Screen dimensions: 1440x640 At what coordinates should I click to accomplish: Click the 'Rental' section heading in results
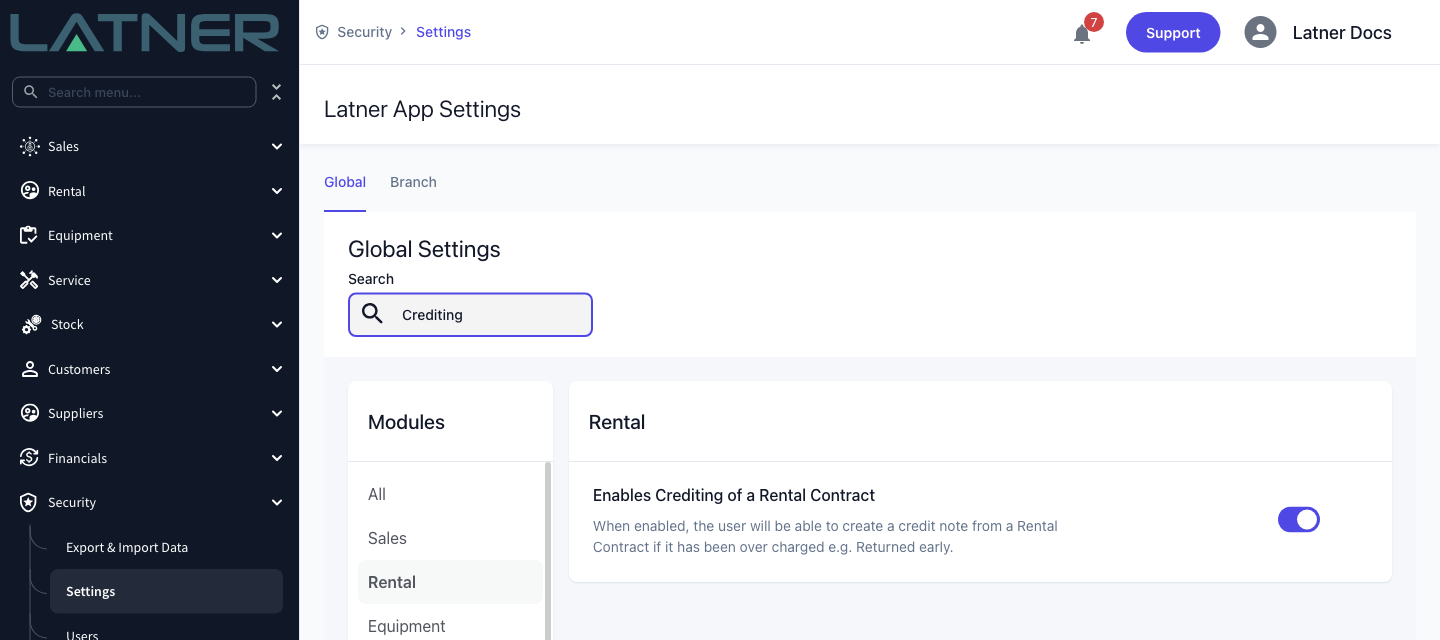tap(617, 422)
